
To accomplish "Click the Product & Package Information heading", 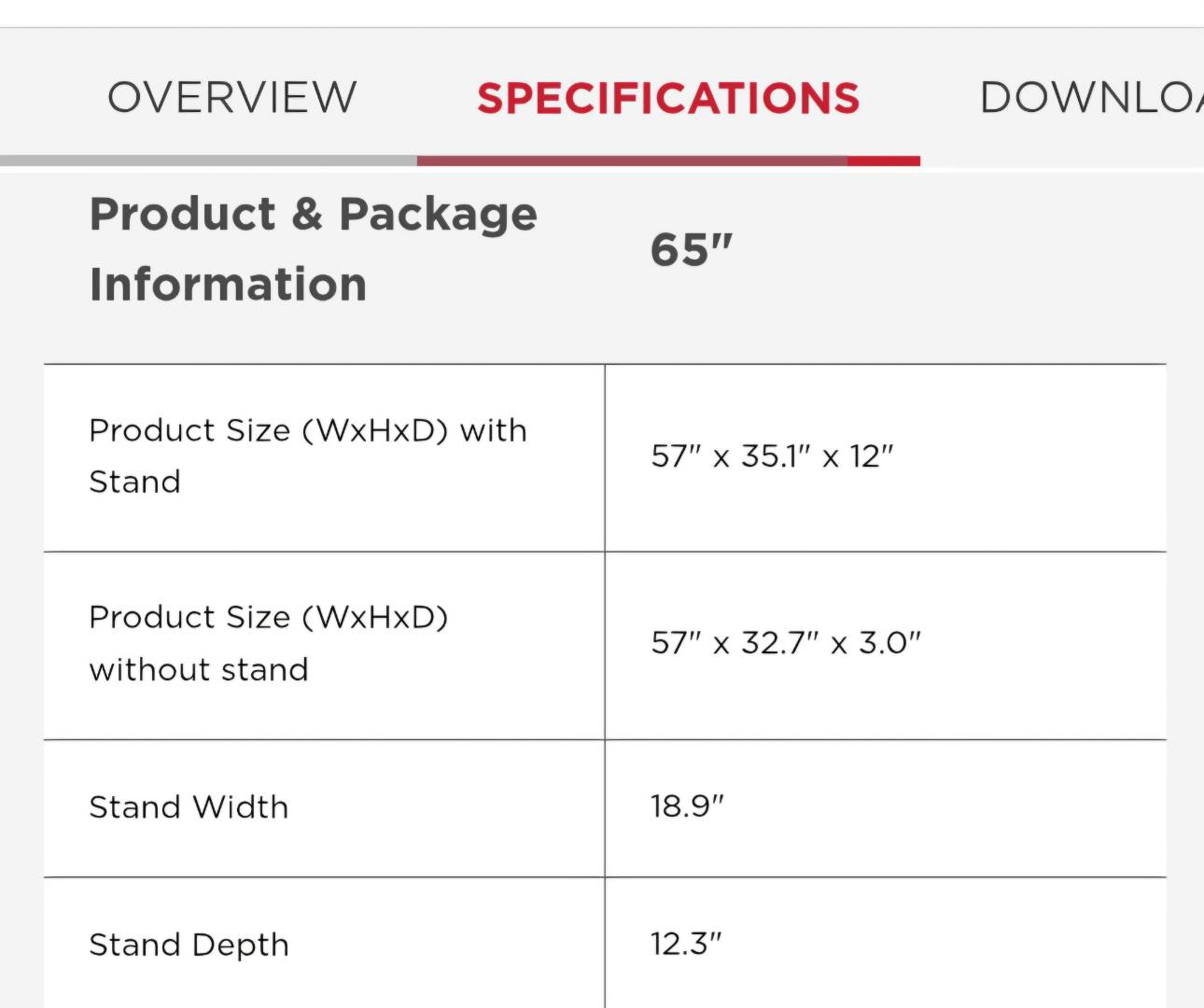I will click(x=314, y=248).
